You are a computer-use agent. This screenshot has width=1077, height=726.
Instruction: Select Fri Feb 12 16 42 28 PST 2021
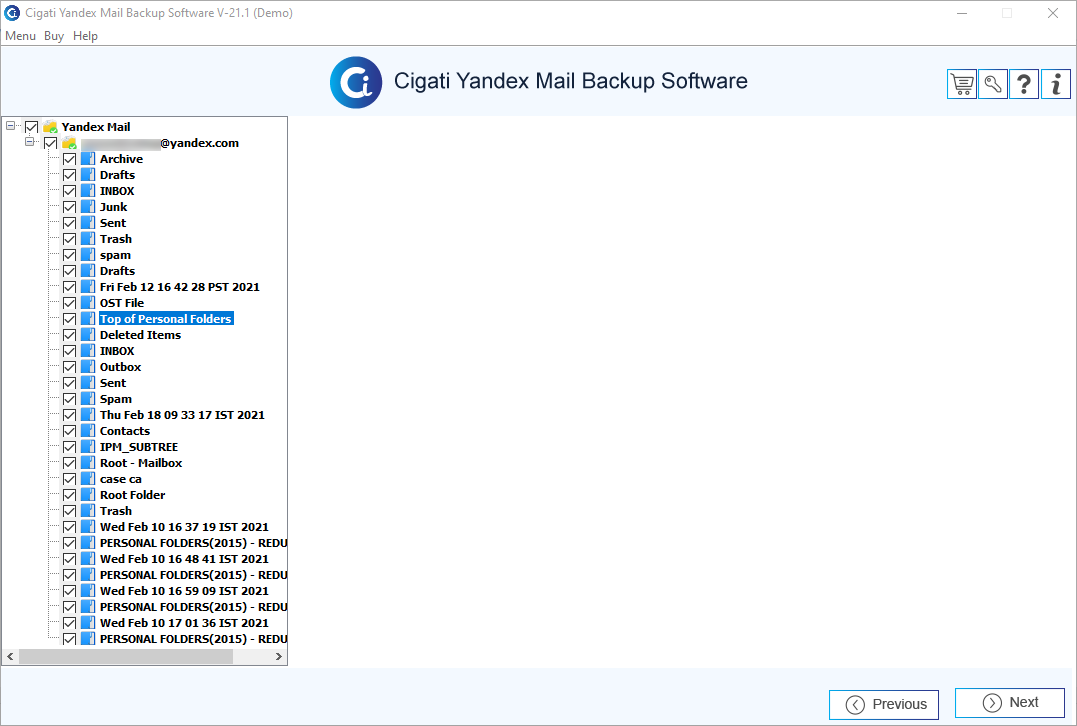point(180,287)
